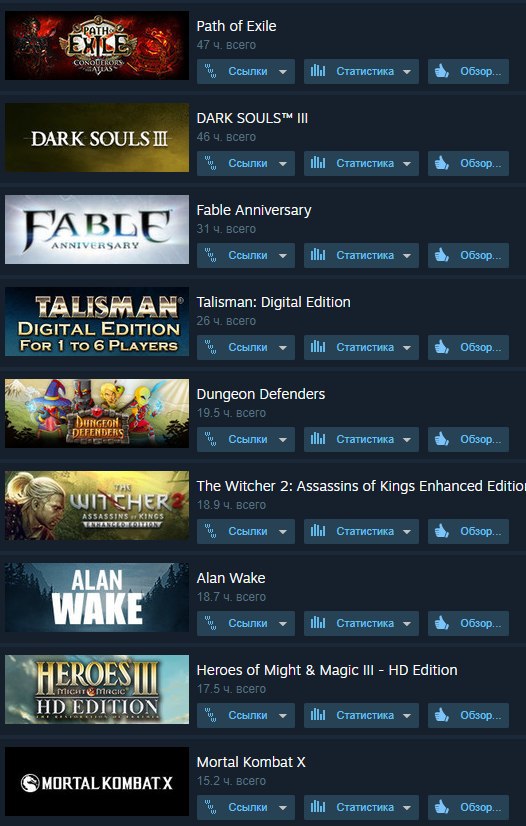Expand the Ссылки dropdown arrow for Mortal Kombat X

283,808
